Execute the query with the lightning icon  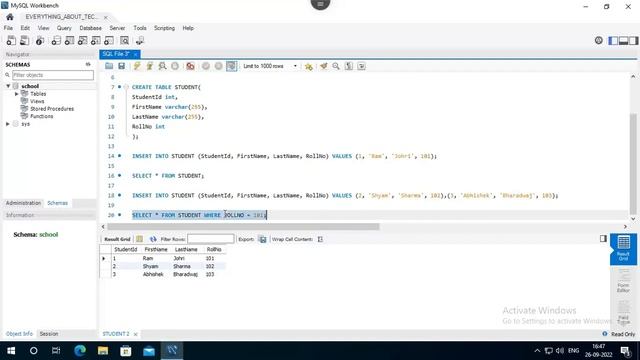137,66
